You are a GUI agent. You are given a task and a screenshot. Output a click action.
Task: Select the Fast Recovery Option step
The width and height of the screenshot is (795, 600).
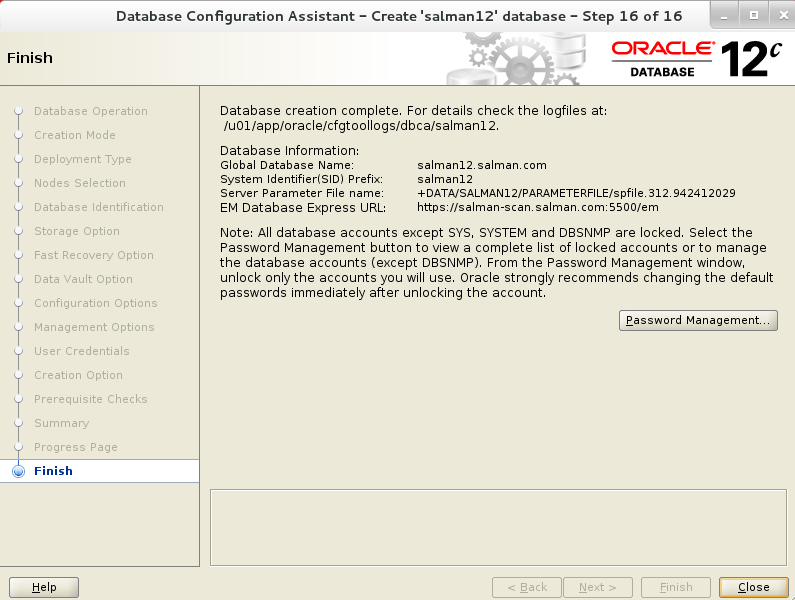[94, 255]
